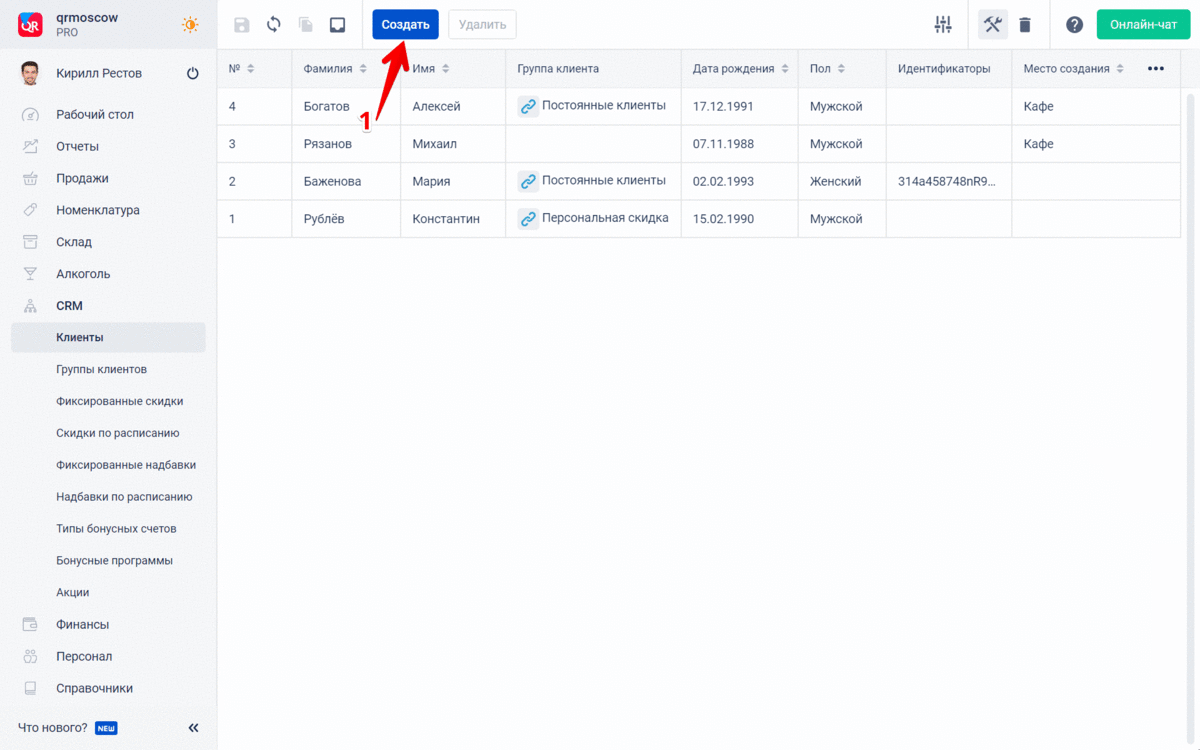
Task: Sort by Дата рождения column arrows
Action: [x=785, y=69]
